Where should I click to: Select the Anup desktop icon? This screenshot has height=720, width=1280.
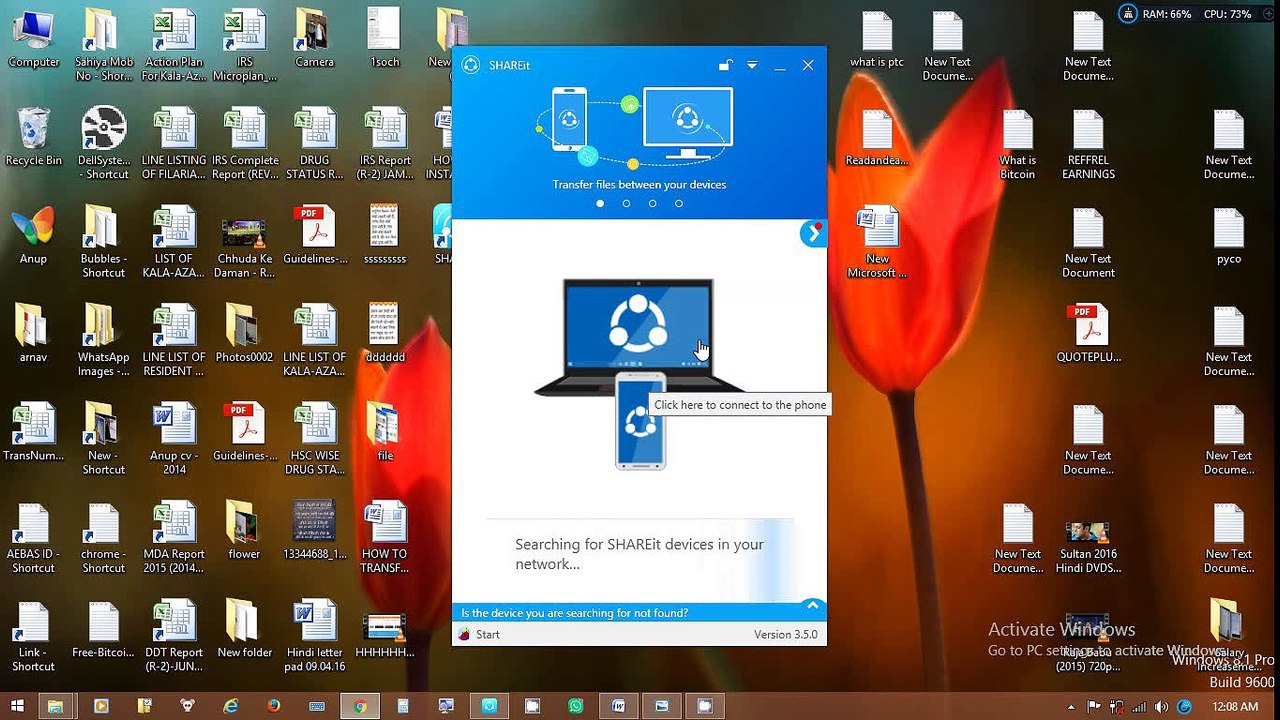pos(33,236)
